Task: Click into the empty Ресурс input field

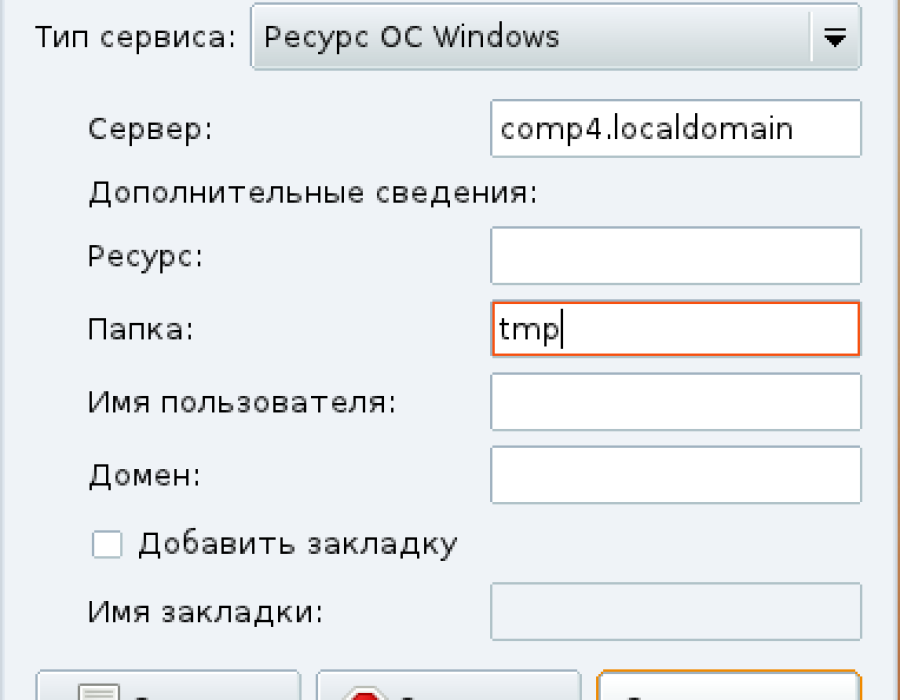Action: (676, 255)
